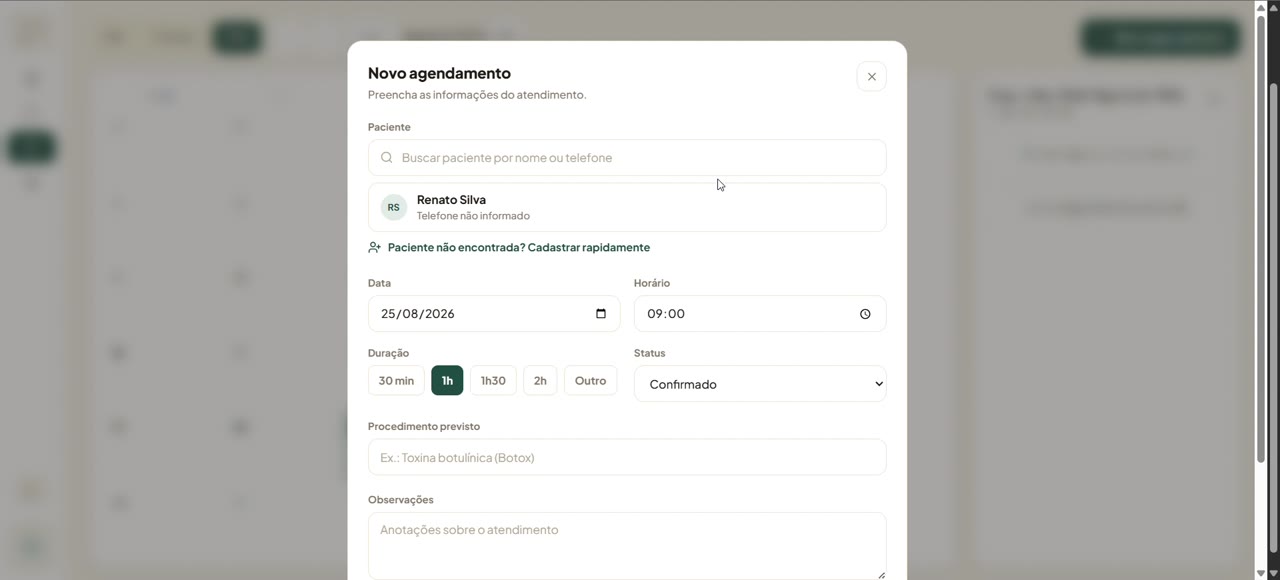Select patient Renato Silva from results
1280x580 pixels.
[627, 207]
